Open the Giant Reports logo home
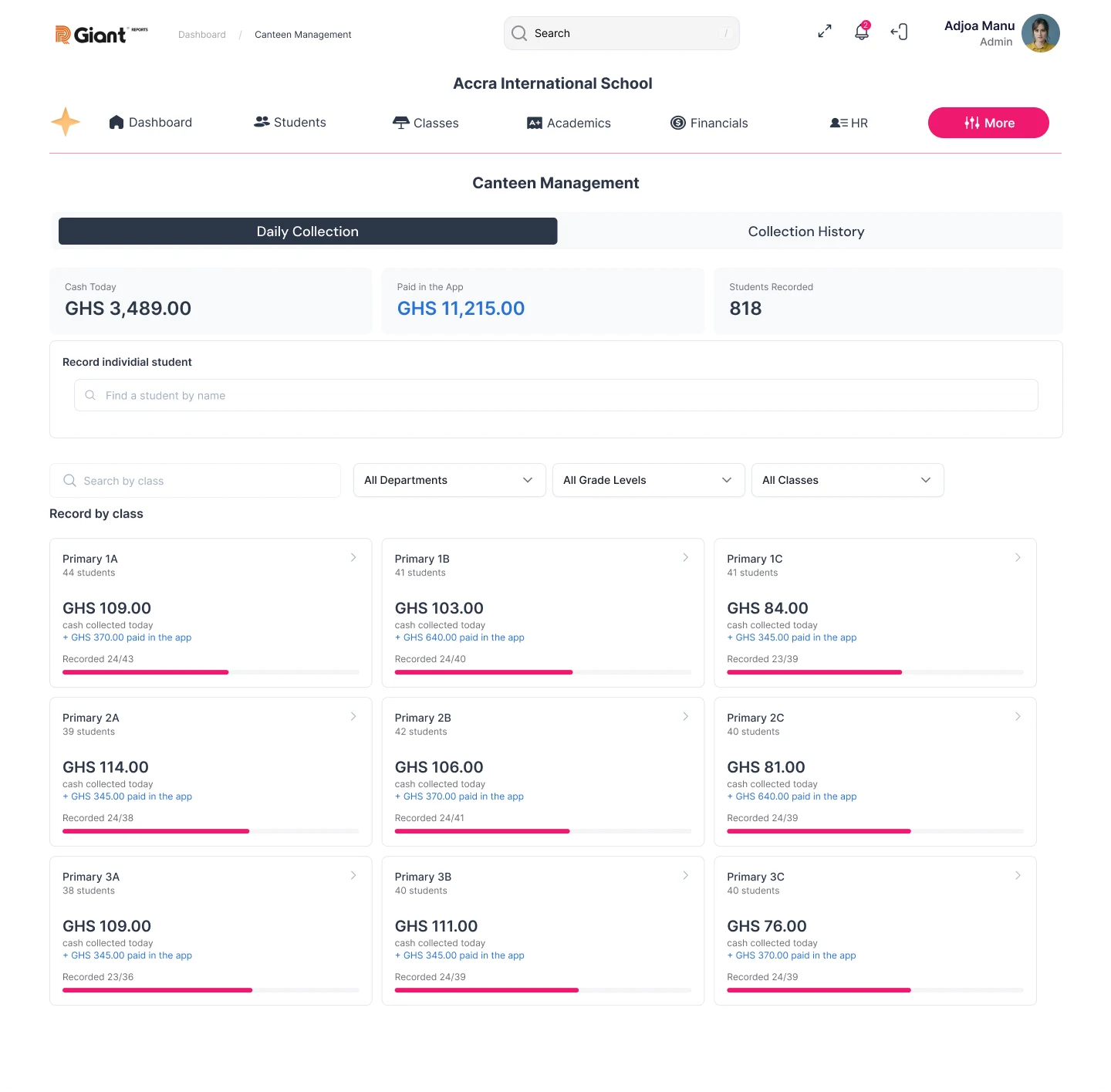 pyautogui.click(x=101, y=34)
